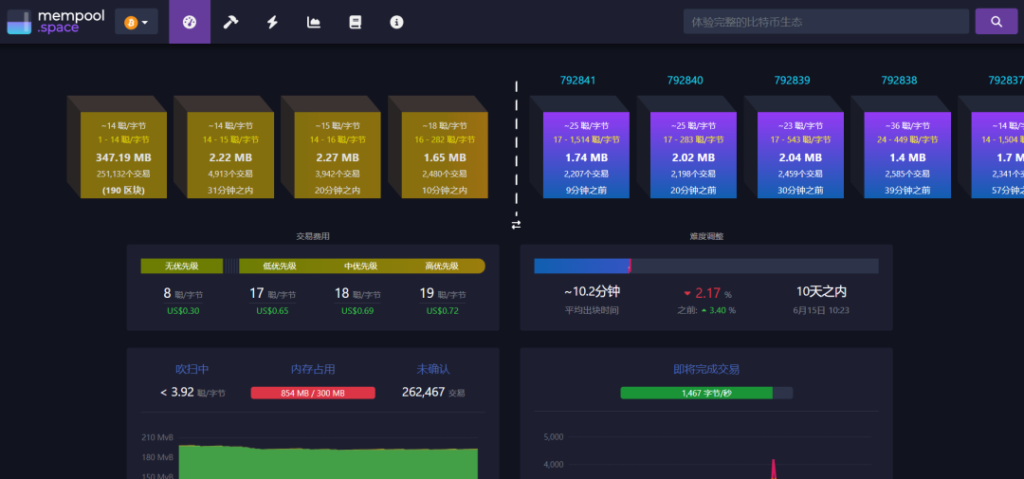1024x479 pixels.
Task: Open the mined 2.02 MB block
Action: [x=692, y=155]
